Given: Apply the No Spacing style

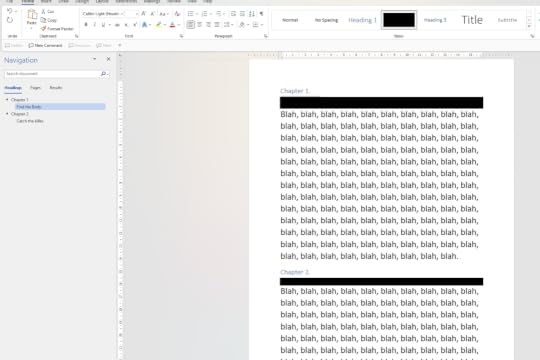Looking at the screenshot, I should click(x=326, y=20).
